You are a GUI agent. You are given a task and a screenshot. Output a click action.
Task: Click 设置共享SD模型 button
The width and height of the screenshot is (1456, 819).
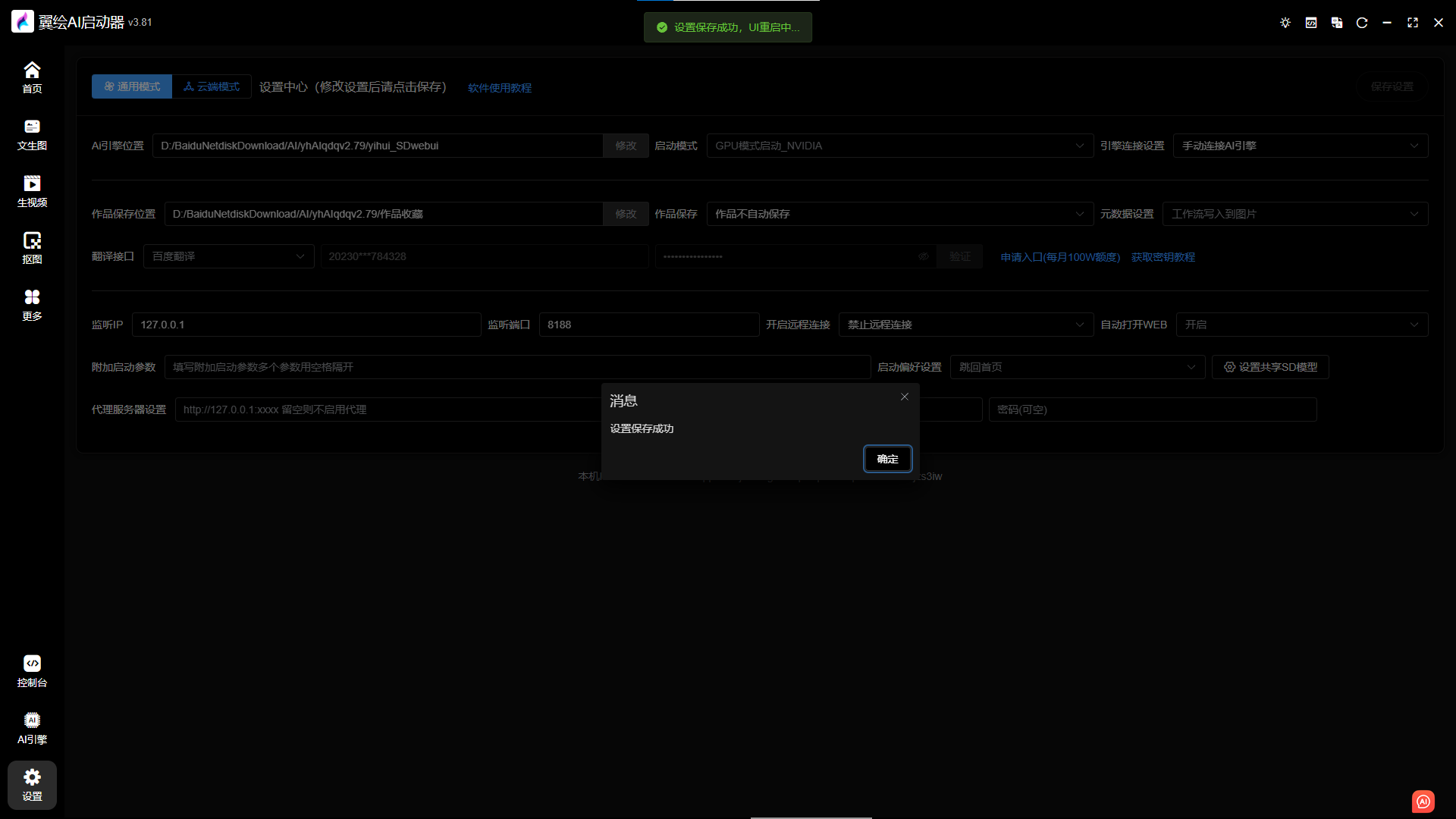1270,367
